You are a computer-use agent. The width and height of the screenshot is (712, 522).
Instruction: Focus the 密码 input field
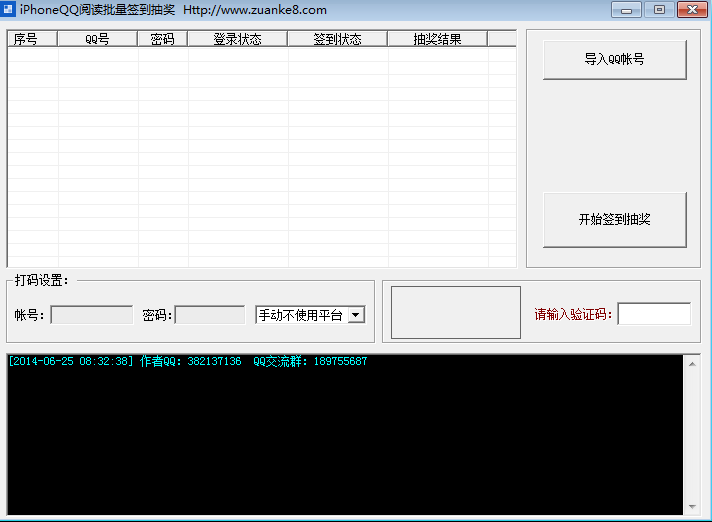tap(210, 315)
